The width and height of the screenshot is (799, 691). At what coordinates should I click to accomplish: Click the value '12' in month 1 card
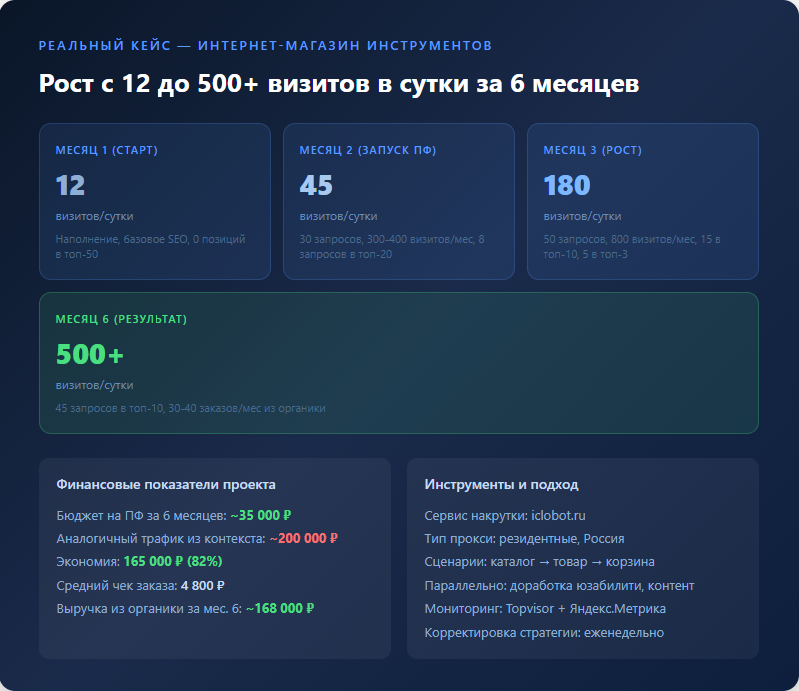pos(70,185)
